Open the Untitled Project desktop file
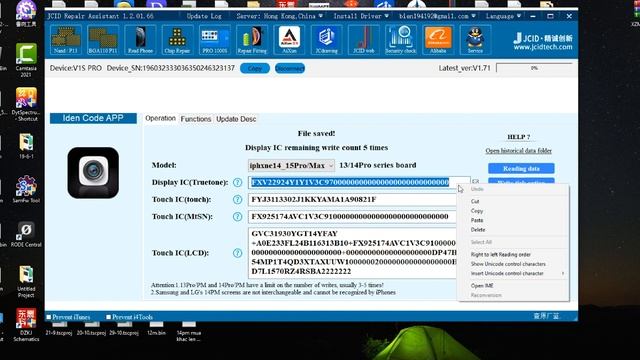640x360 pixels. pos(26,281)
